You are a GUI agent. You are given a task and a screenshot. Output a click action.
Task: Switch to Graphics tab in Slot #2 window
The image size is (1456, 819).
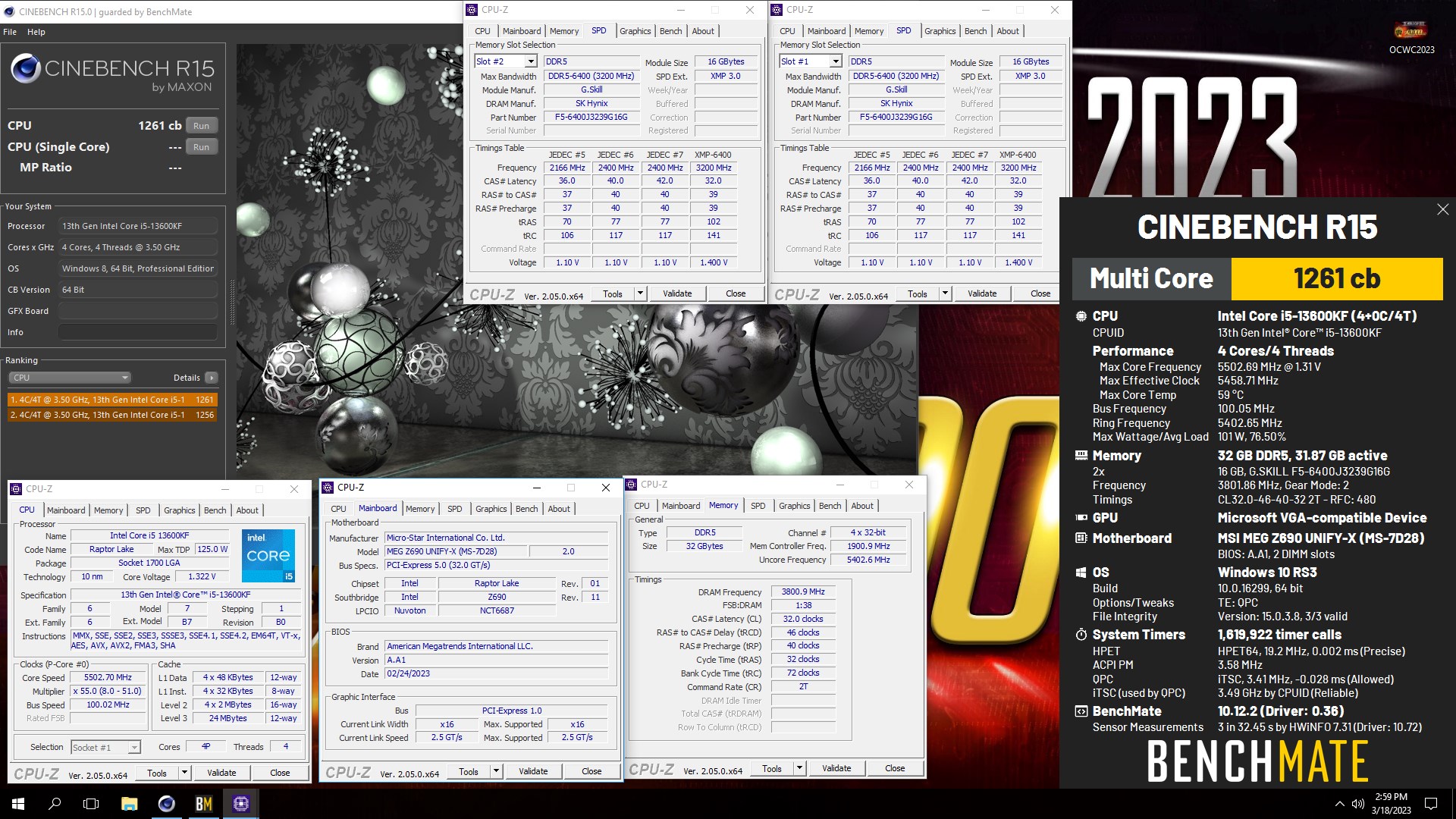pyautogui.click(x=635, y=31)
